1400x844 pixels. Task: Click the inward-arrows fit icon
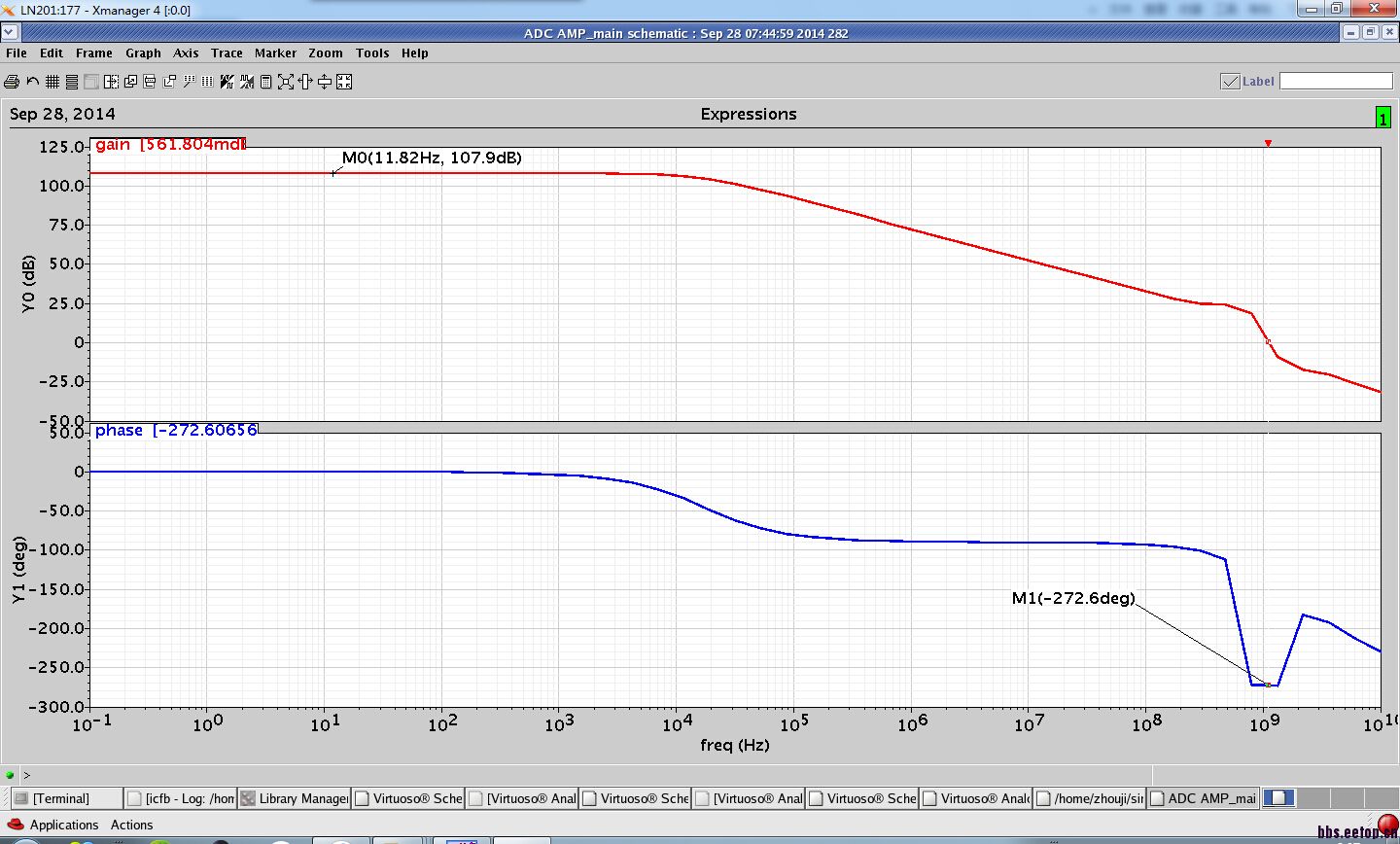344,82
